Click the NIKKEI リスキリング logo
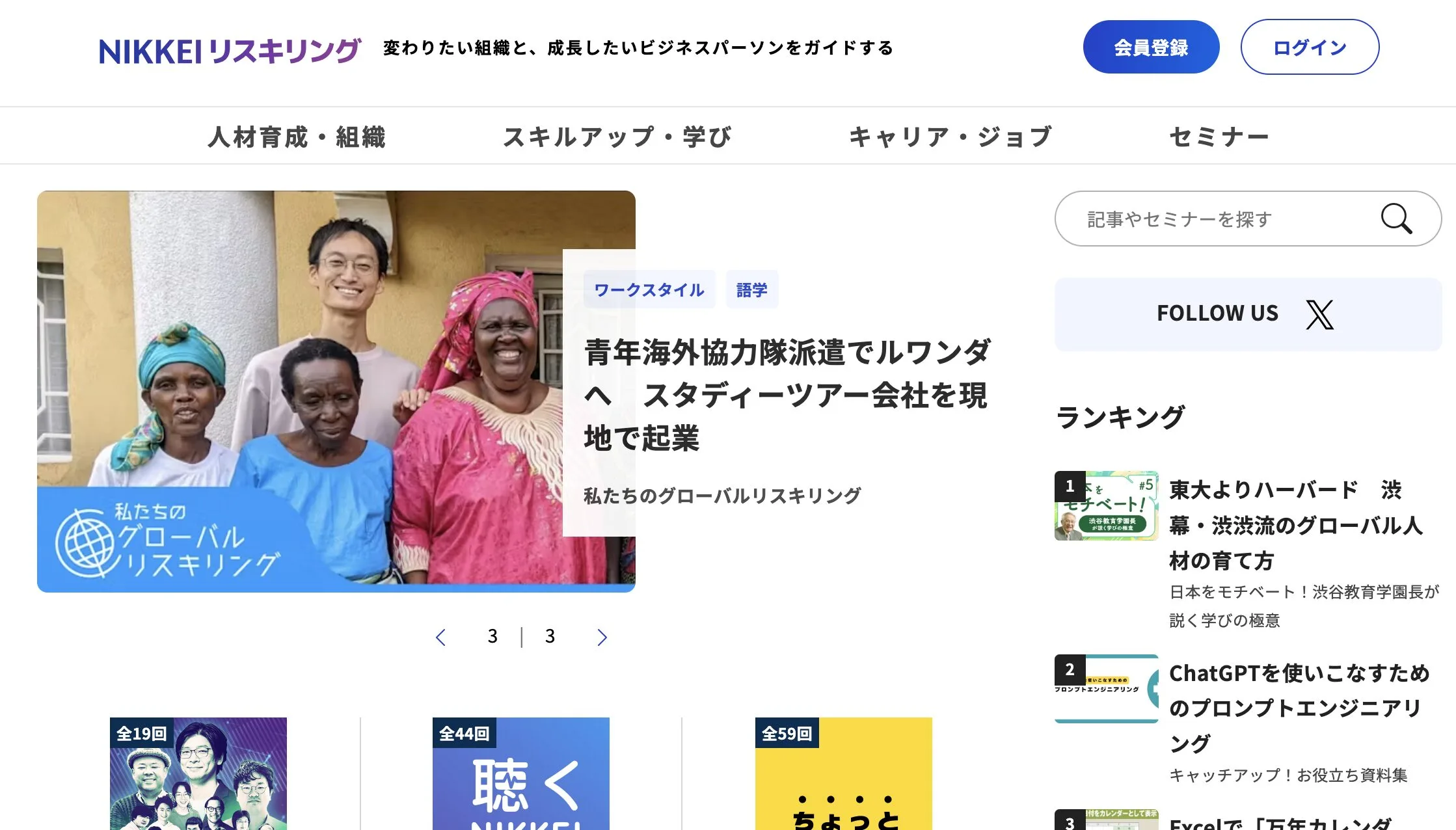The image size is (1456, 830). (230, 51)
